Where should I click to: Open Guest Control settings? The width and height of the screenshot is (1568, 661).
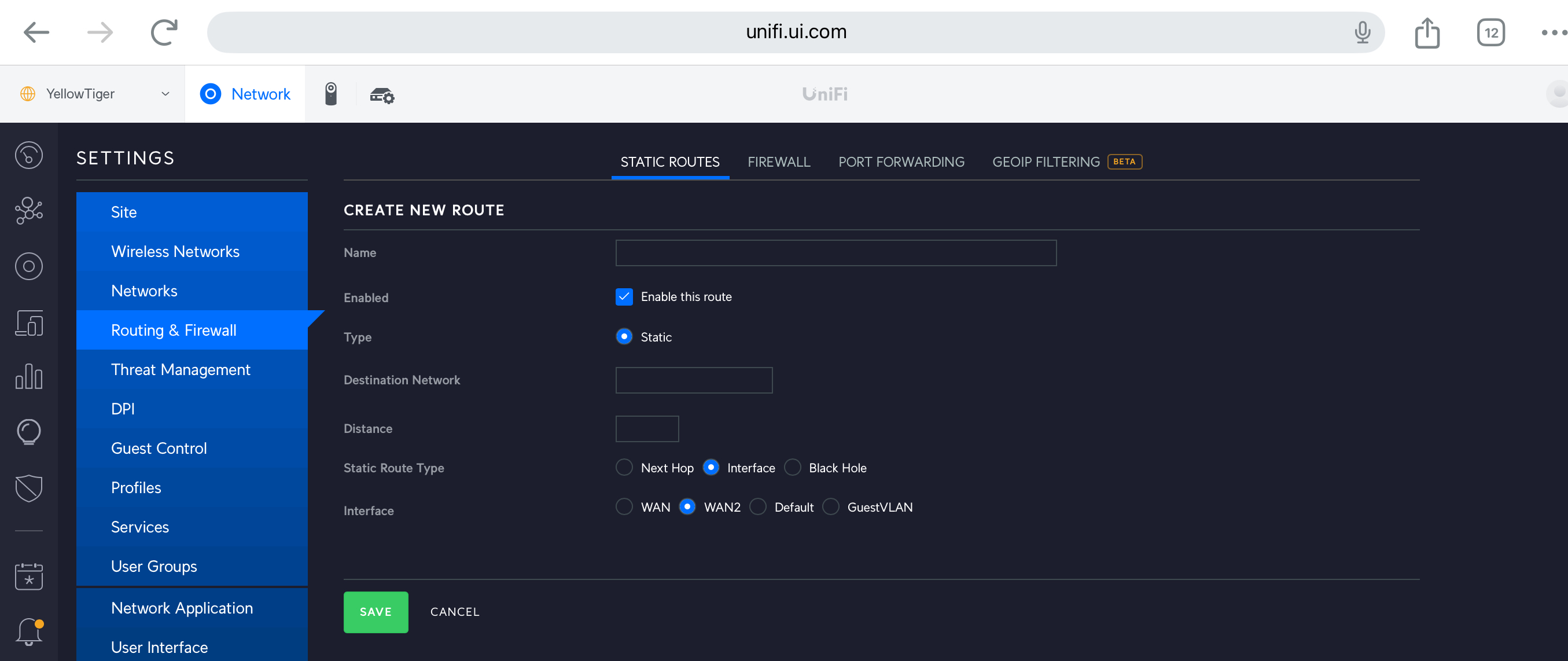point(192,448)
